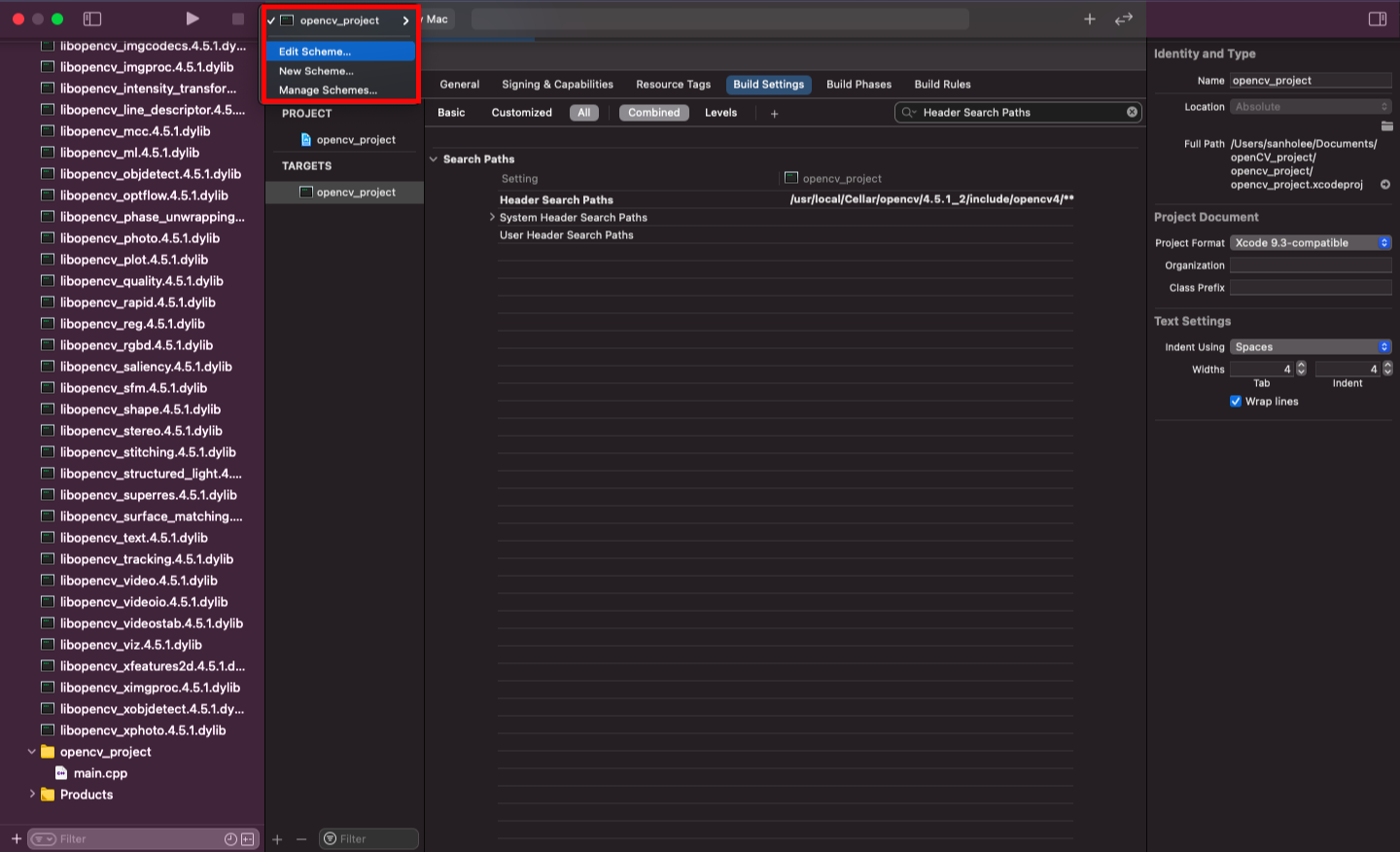Select libopencv_imgproc.4.5.1.dylib
Screen dimensions: 1400x852
pos(147,67)
